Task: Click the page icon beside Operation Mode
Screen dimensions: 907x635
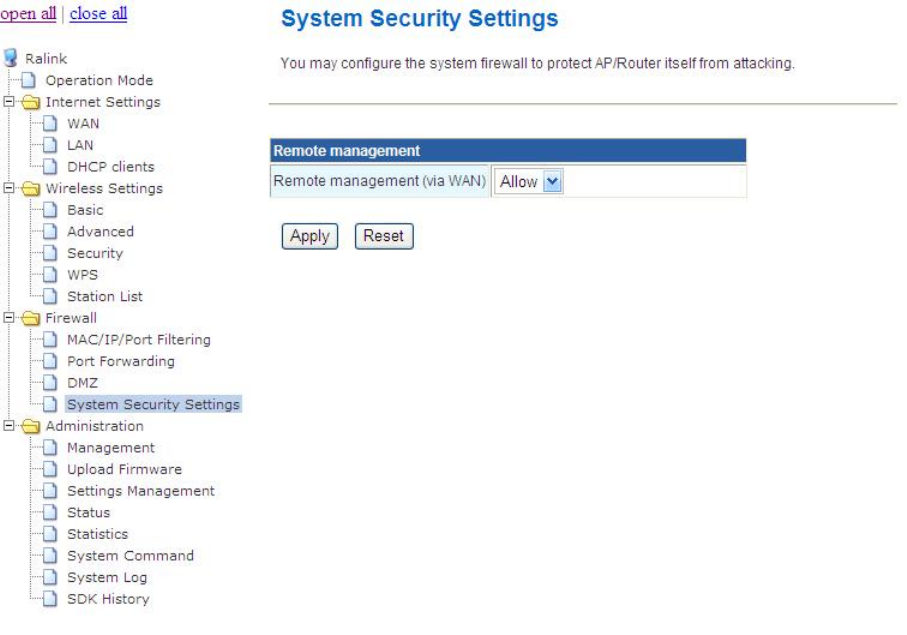Action: pyautogui.click(x=30, y=81)
